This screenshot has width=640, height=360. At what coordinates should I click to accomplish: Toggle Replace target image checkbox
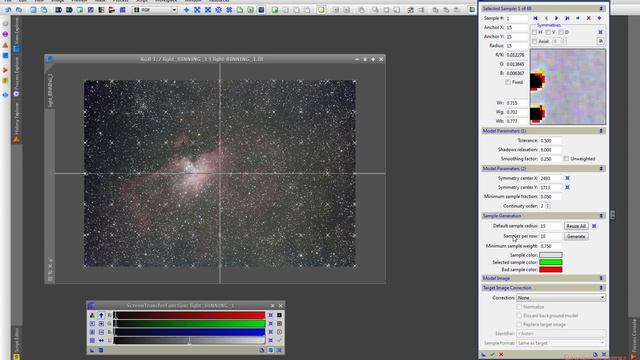tap(519, 324)
